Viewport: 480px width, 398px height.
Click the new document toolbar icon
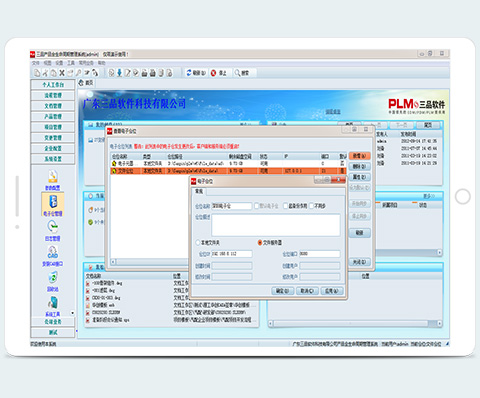click(x=37, y=72)
